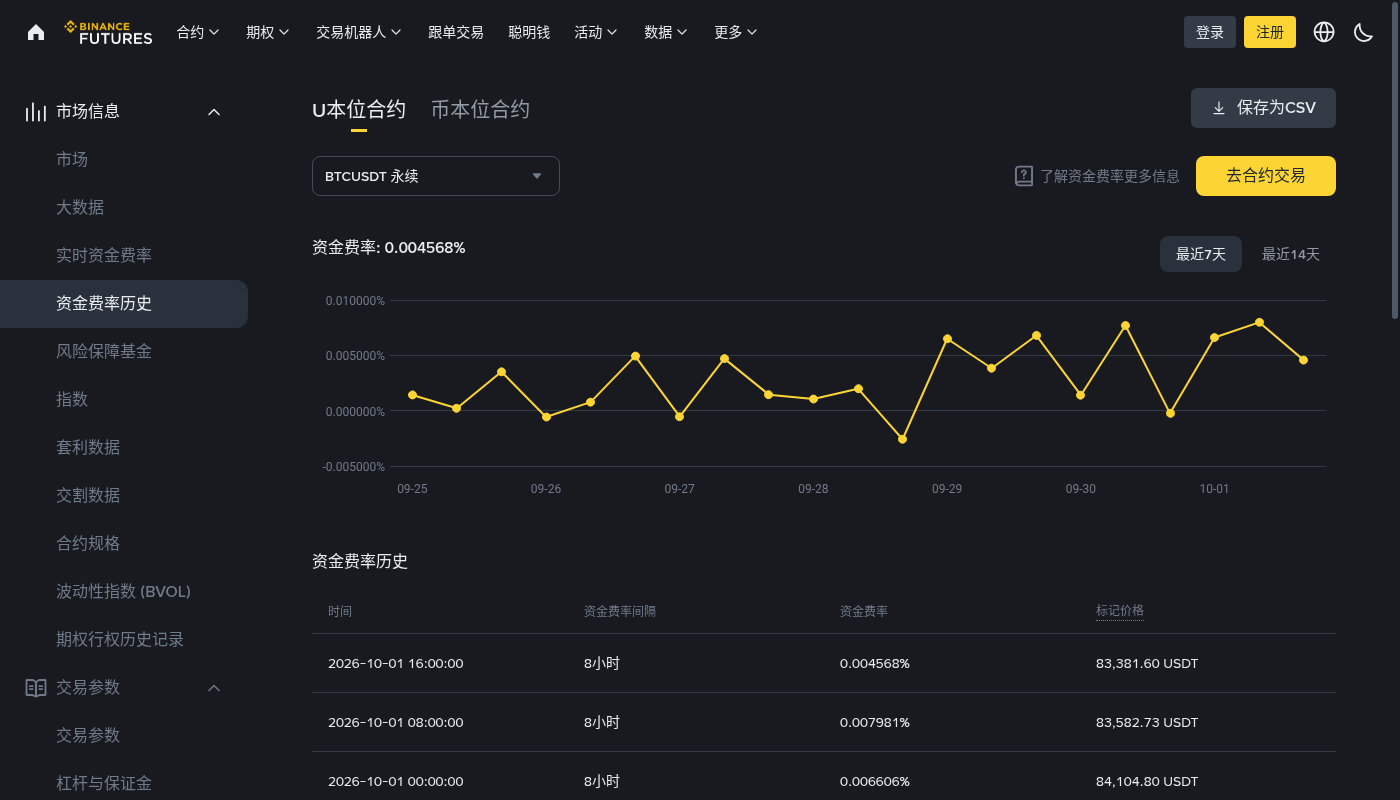1400x800 pixels.
Task: Open the 期权 dropdown menu
Action: click(268, 32)
